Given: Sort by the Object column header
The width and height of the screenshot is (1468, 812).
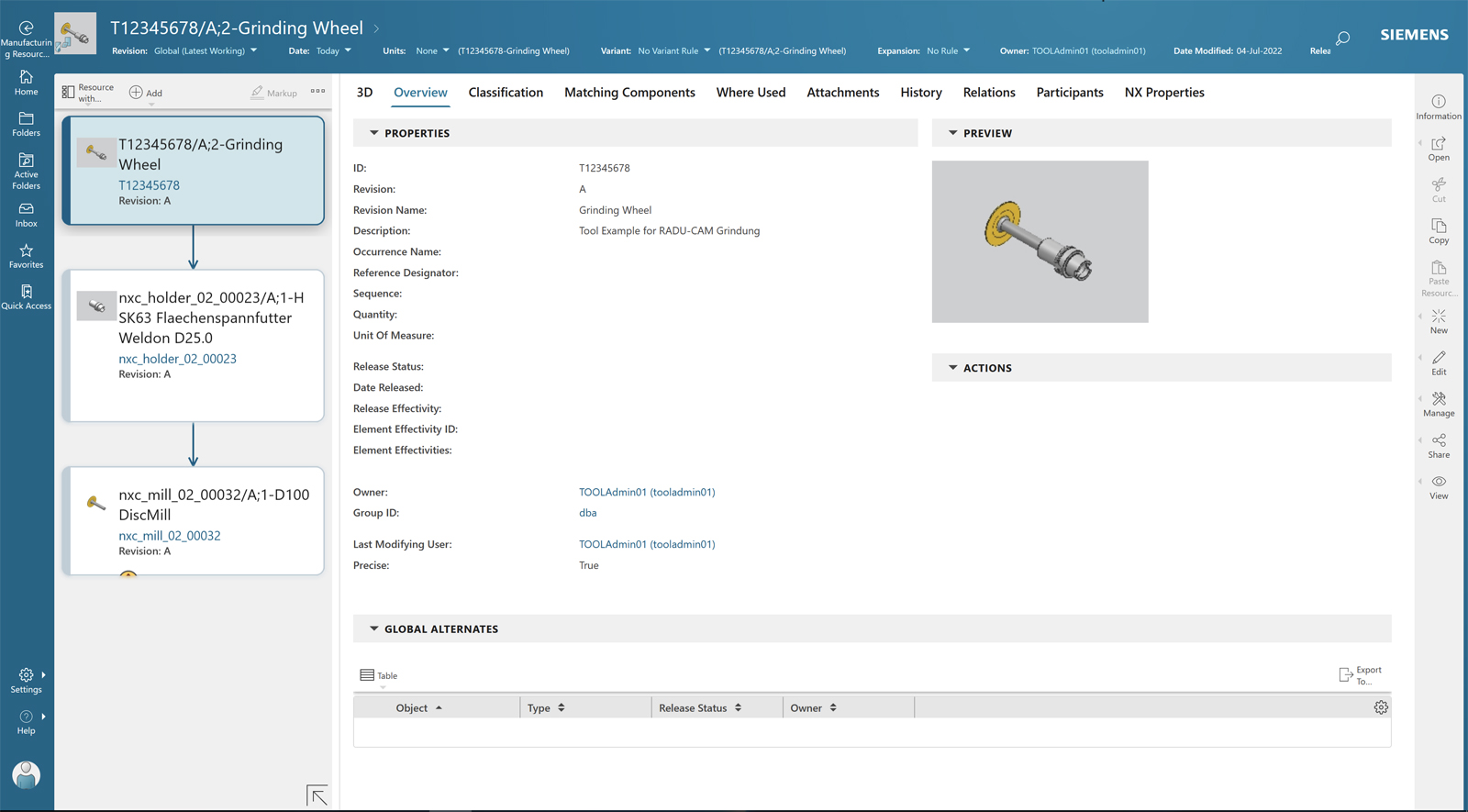Looking at the screenshot, I should pyautogui.click(x=437, y=707).
